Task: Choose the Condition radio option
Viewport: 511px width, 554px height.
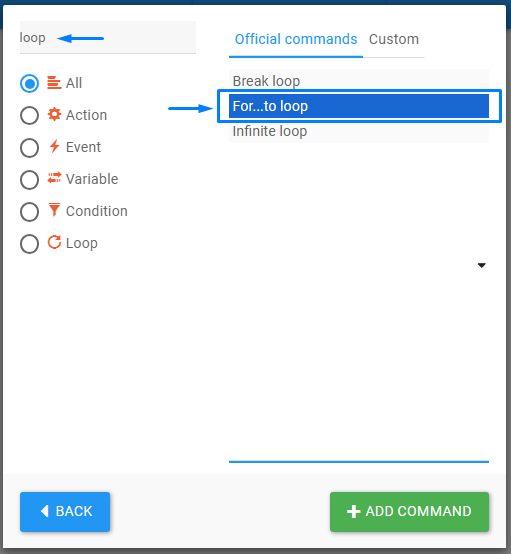Action: click(29, 212)
